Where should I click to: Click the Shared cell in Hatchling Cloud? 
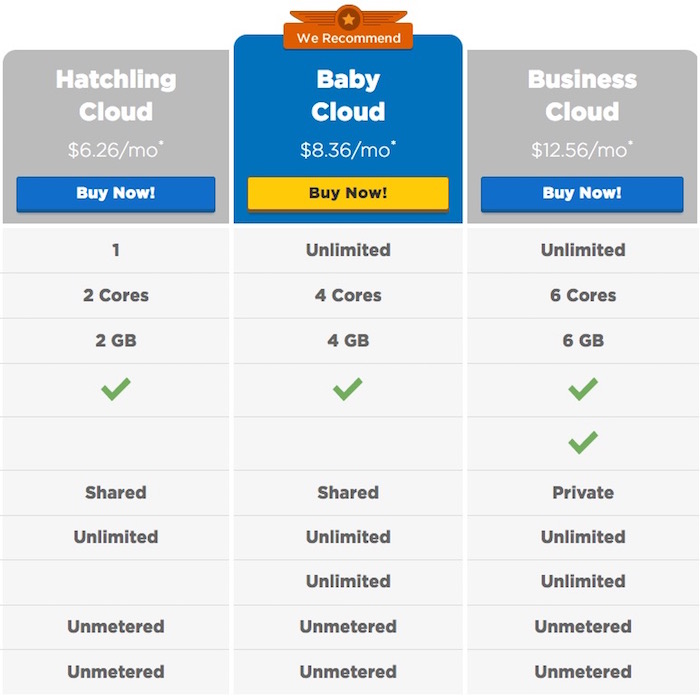click(116, 492)
